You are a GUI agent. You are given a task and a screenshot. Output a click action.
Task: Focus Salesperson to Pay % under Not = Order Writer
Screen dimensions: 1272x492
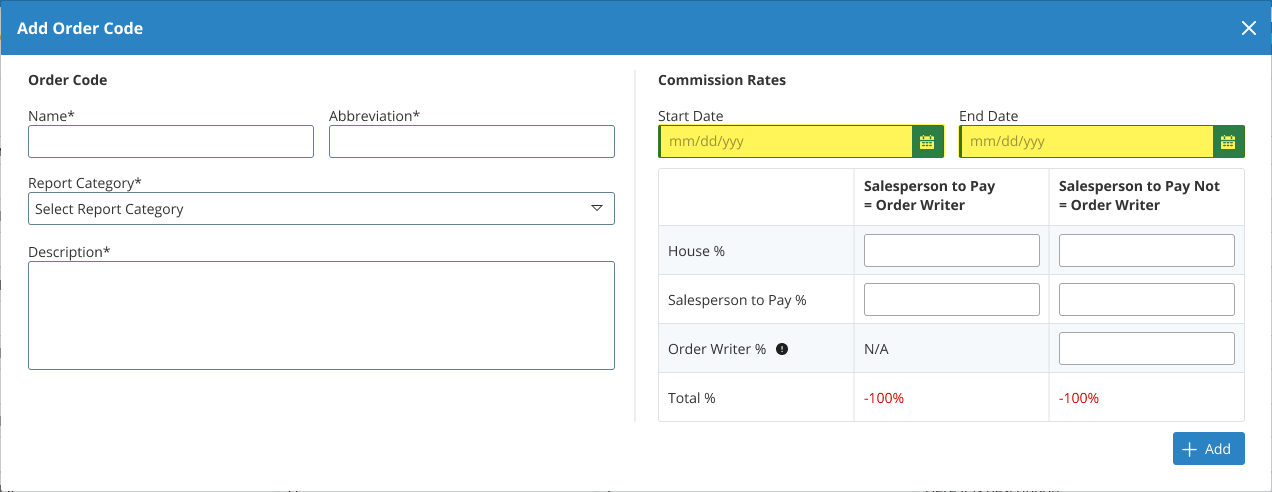pos(1146,300)
